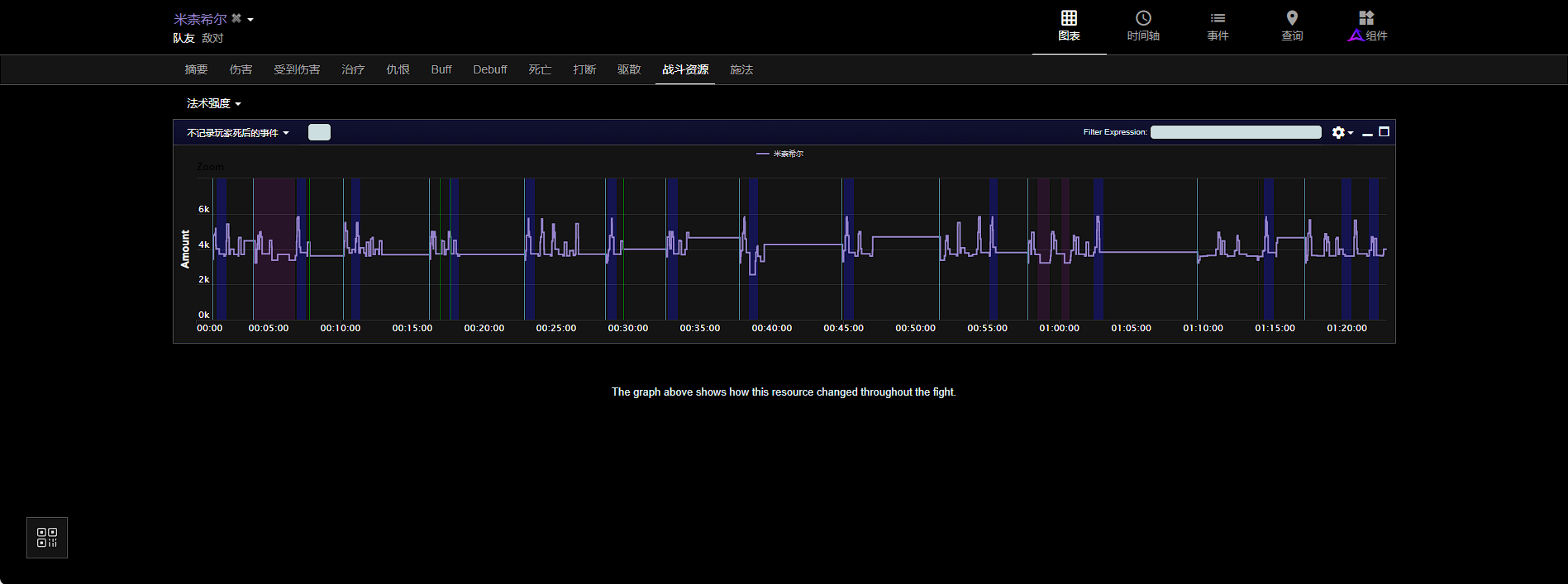Viewport: 1568px width, 584px height.
Task: Switch to the 受到伤害 damage taken tab
Action: (297, 69)
